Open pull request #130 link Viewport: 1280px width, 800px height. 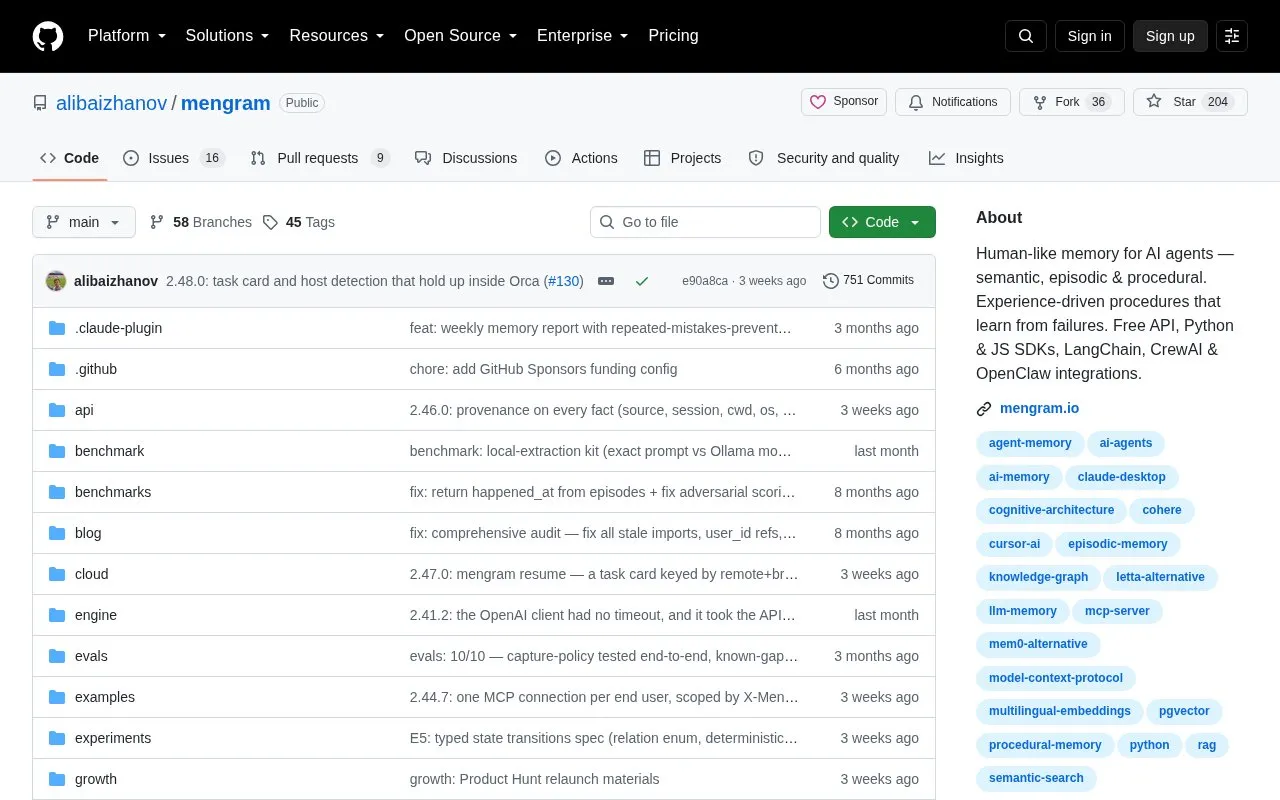pos(564,281)
